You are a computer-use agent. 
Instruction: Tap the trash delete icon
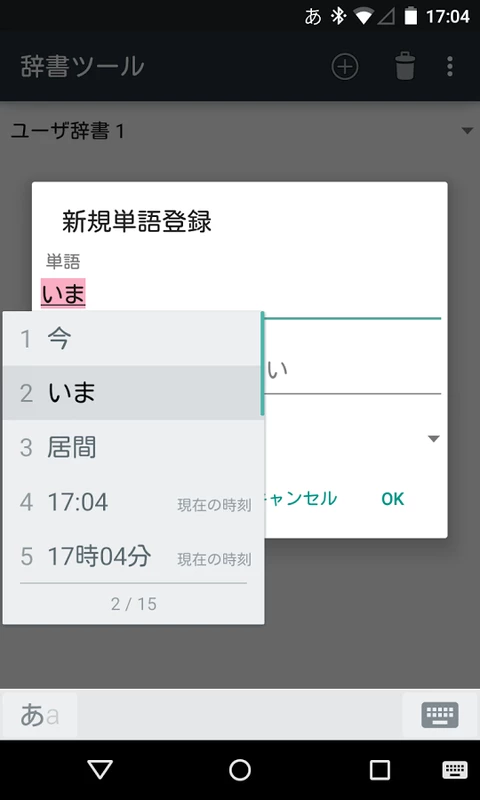tap(405, 66)
